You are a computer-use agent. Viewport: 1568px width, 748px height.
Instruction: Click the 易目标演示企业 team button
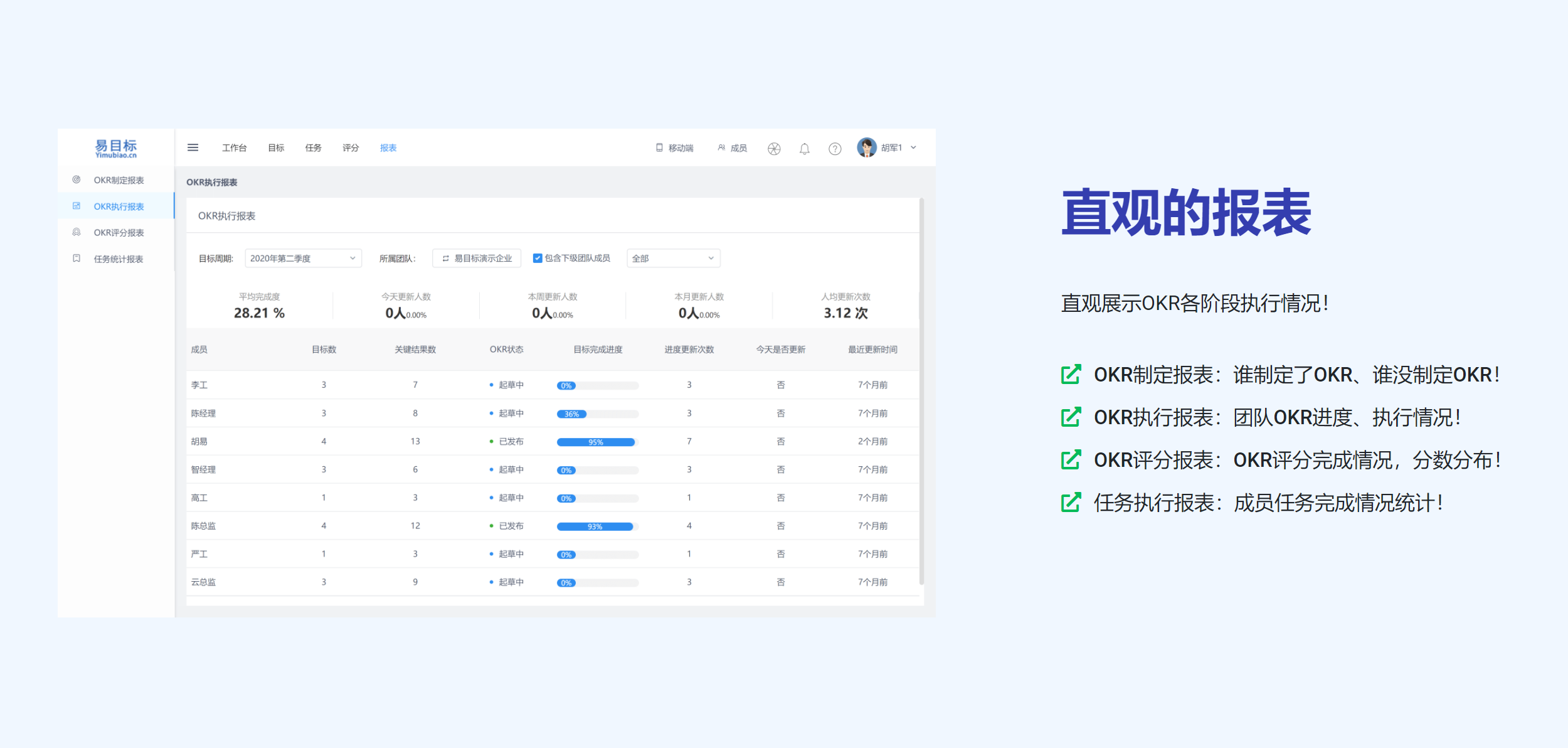pos(477,259)
